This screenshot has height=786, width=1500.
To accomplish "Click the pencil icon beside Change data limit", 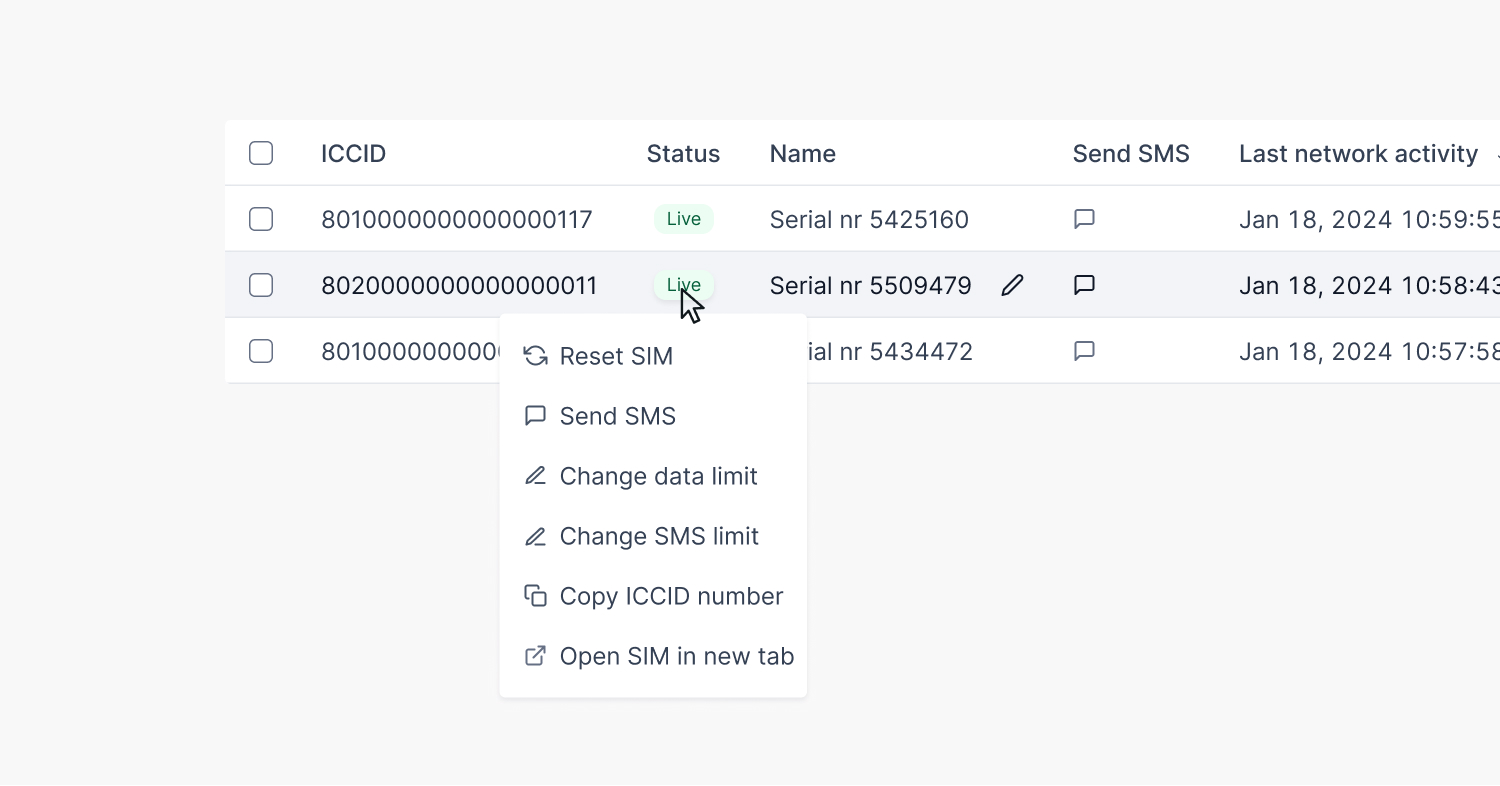I will pos(536,476).
